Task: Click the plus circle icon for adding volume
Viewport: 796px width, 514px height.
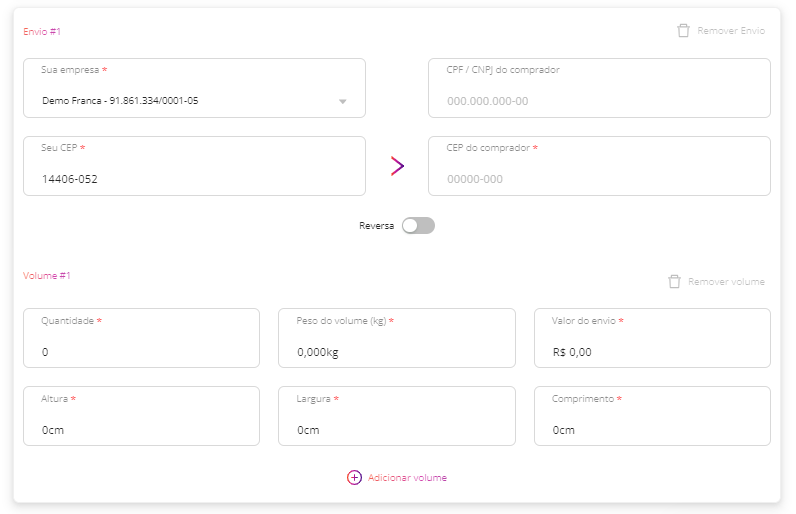Action: click(x=354, y=477)
